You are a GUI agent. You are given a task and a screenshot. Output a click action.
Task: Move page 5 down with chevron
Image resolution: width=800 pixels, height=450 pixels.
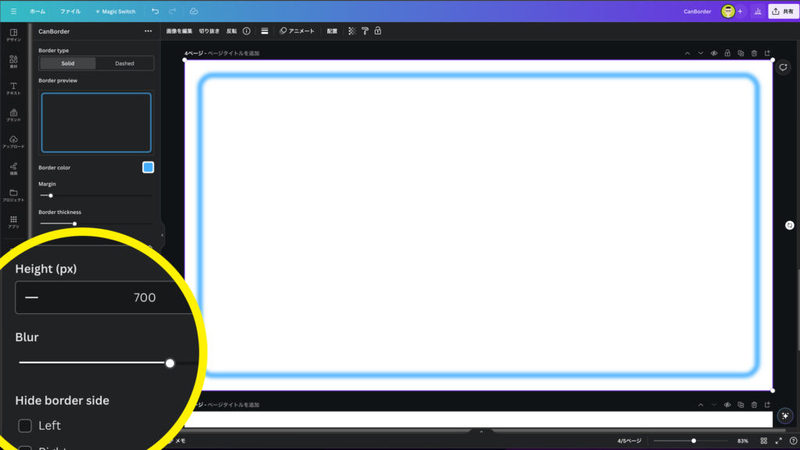coord(714,405)
